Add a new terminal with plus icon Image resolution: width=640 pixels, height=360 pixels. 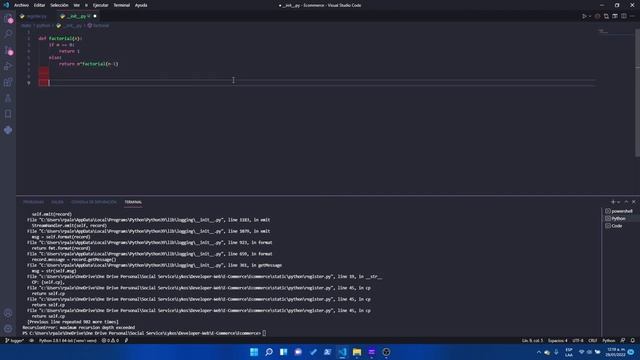coord(613,202)
